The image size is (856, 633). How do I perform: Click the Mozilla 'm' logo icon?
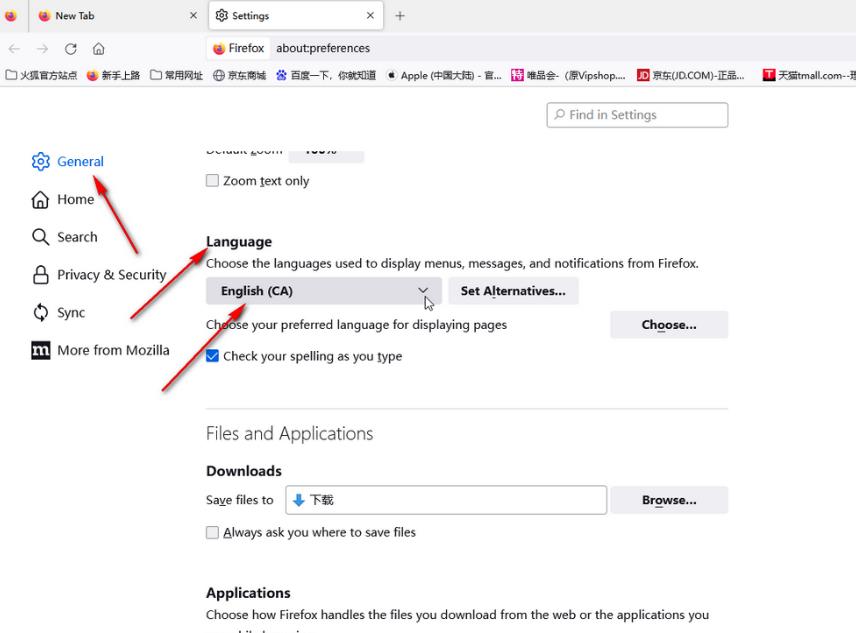tap(40, 350)
